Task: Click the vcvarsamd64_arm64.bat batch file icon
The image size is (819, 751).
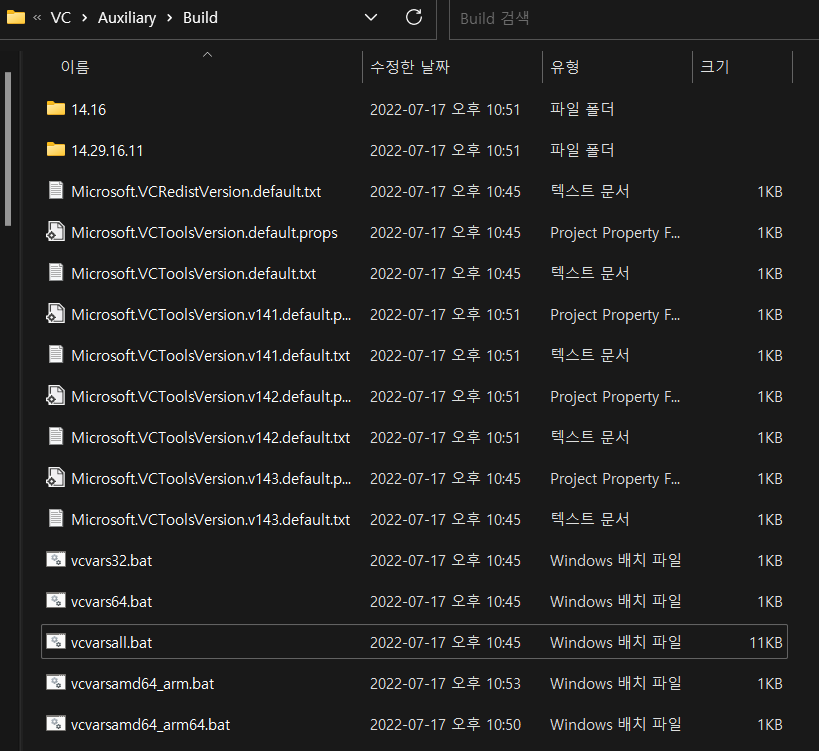Action: [x=56, y=723]
